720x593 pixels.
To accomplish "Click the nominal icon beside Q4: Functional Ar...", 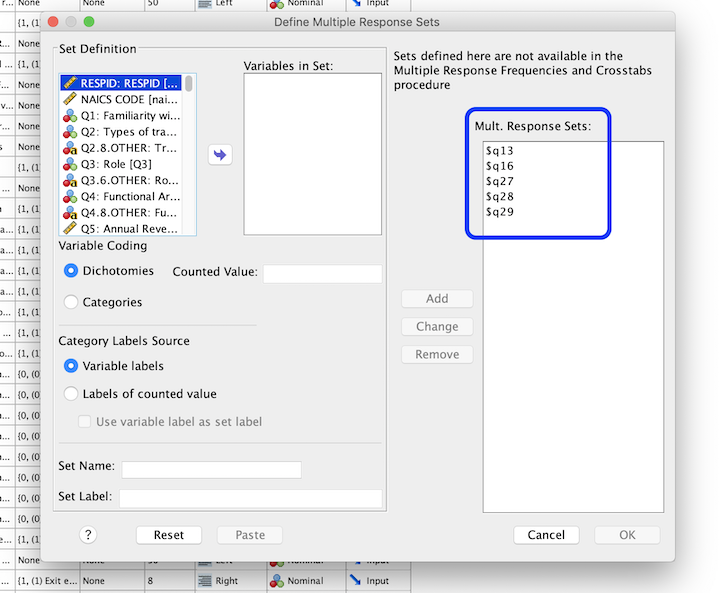I will (70, 197).
